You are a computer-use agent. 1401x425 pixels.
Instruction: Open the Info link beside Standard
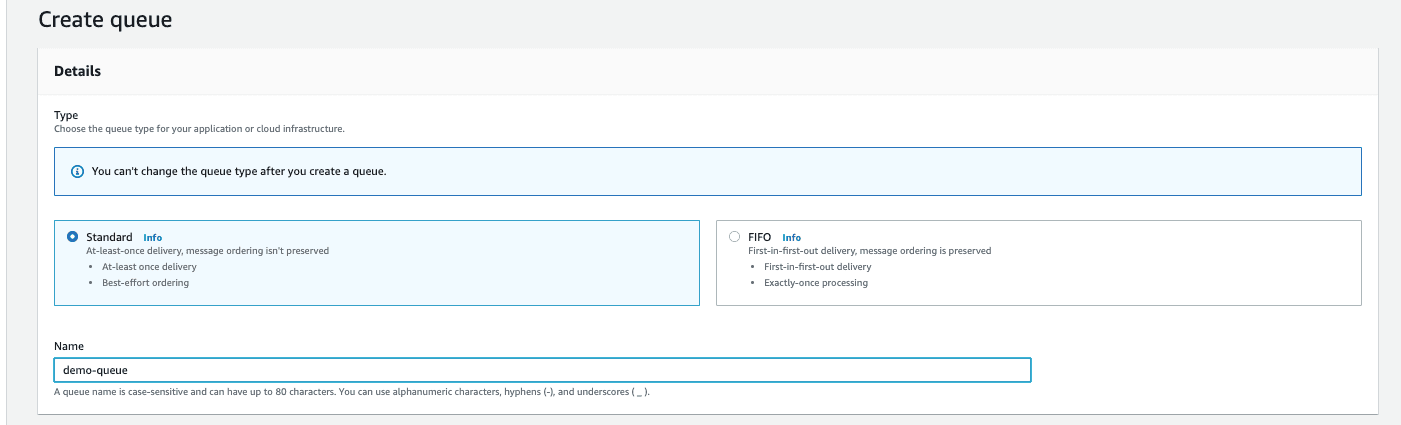pos(152,238)
